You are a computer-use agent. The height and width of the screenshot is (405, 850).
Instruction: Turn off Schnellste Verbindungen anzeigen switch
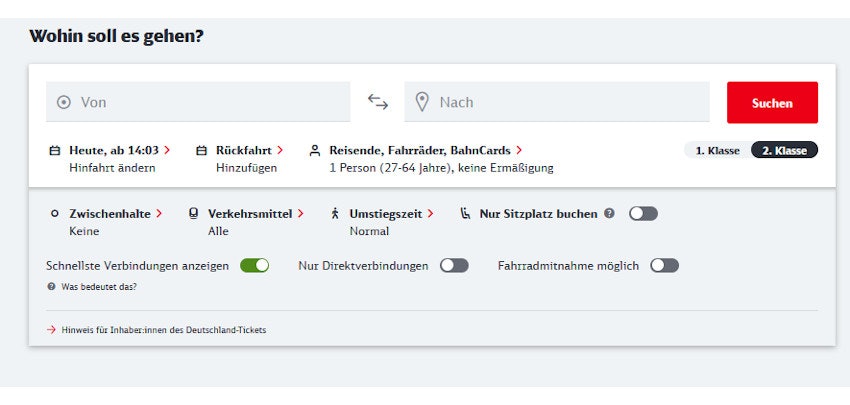pyautogui.click(x=255, y=266)
